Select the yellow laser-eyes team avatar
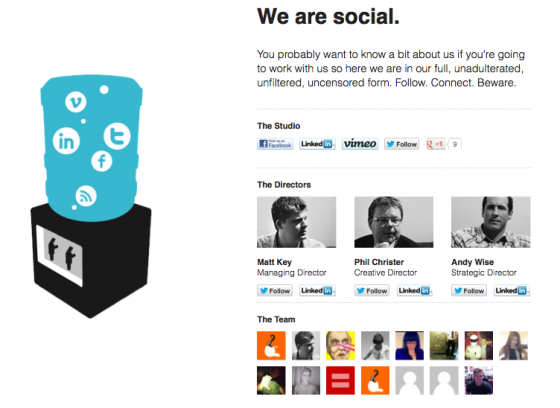 (340, 345)
